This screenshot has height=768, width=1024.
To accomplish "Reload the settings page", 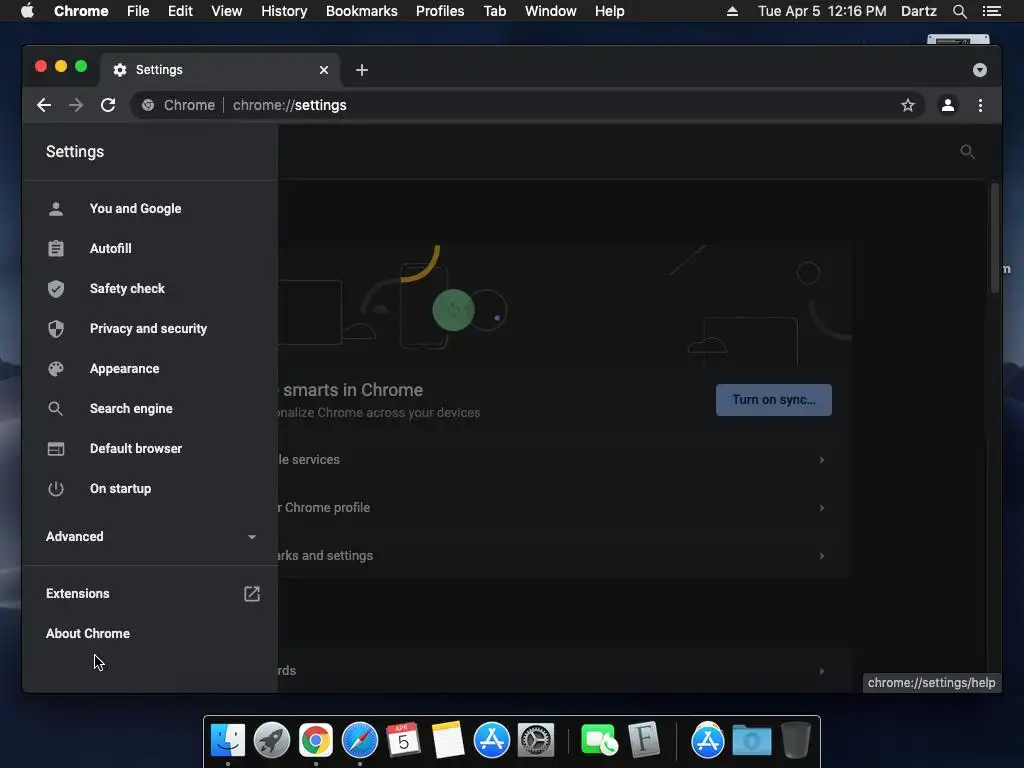I will coord(108,105).
